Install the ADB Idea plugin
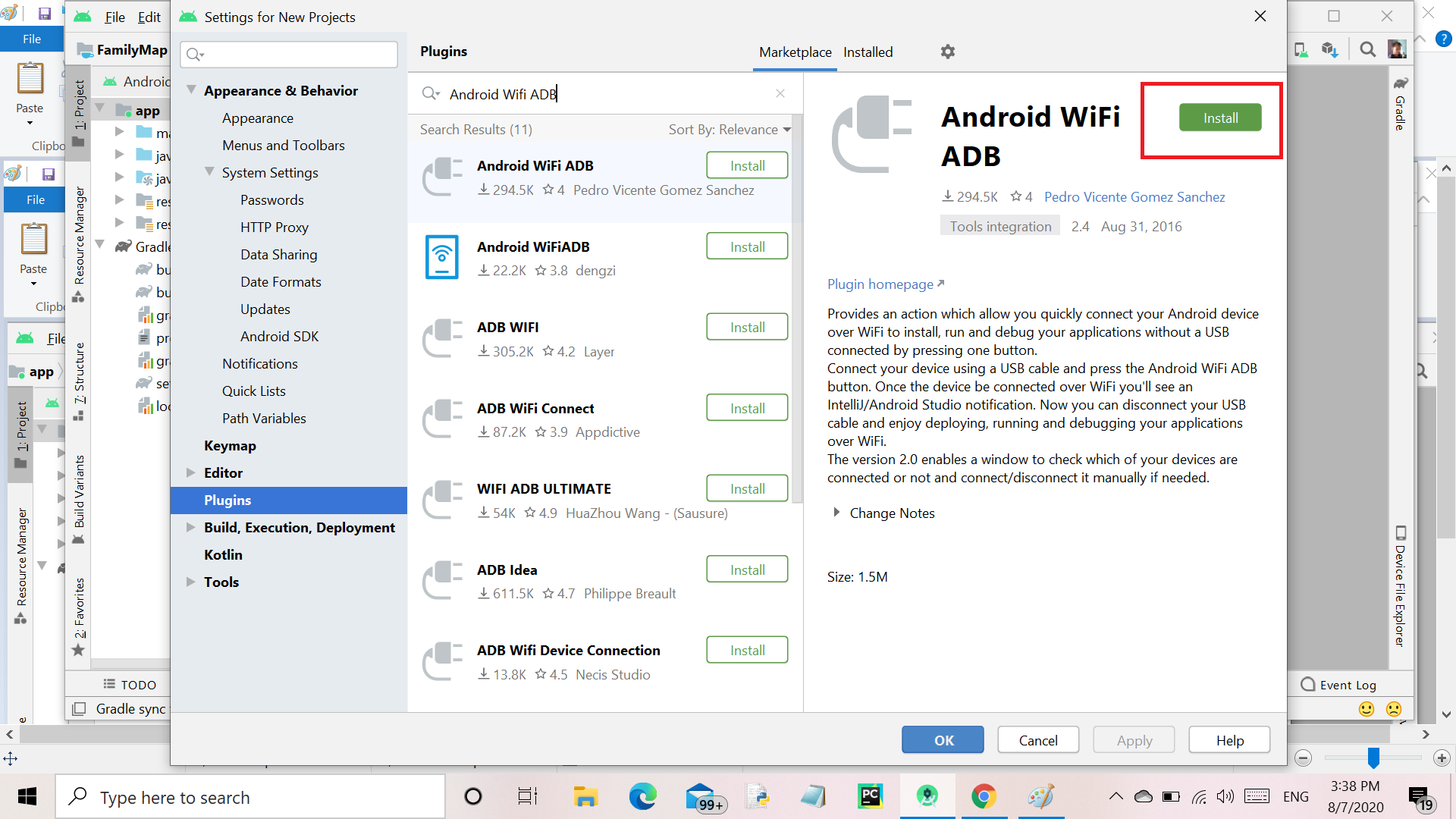The height and width of the screenshot is (819, 1456). click(x=747, y=570)
